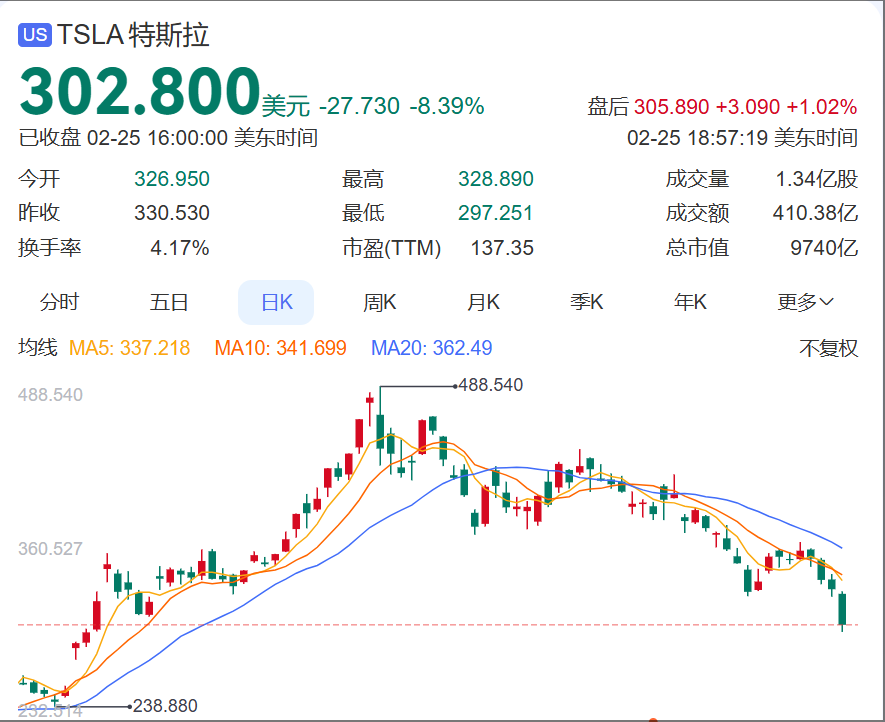Click the after-hours price 305.890
The height and width of the screenshot is (722, 885).
pos(671,107)
